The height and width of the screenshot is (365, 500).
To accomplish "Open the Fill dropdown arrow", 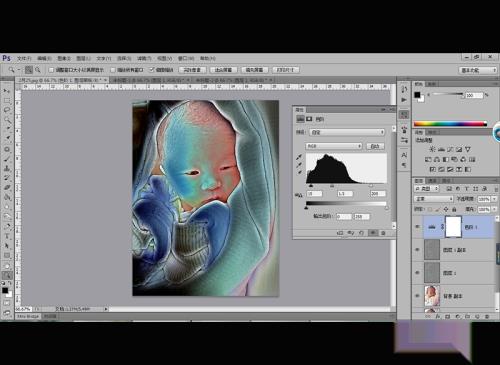I will coord(494,209).
